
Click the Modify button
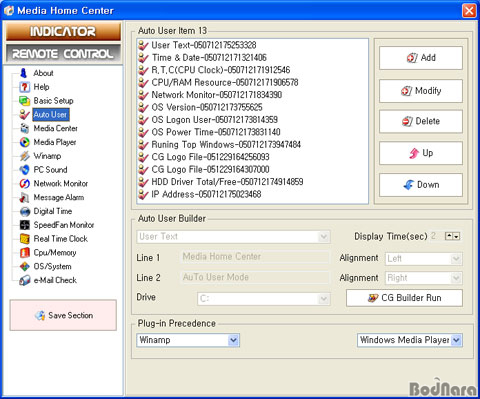pyautogui.click(x=421, y=91)
